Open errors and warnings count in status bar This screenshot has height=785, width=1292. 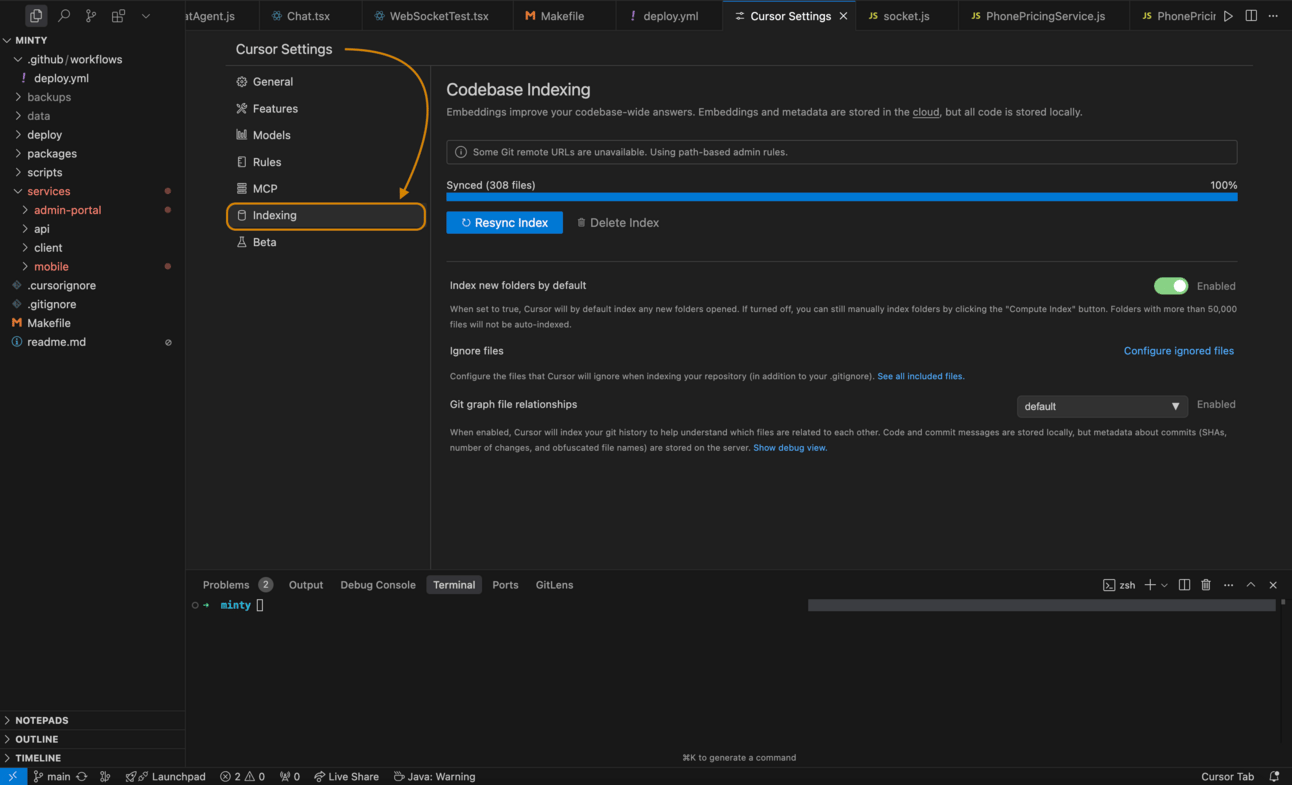click(x=243, y=776)
